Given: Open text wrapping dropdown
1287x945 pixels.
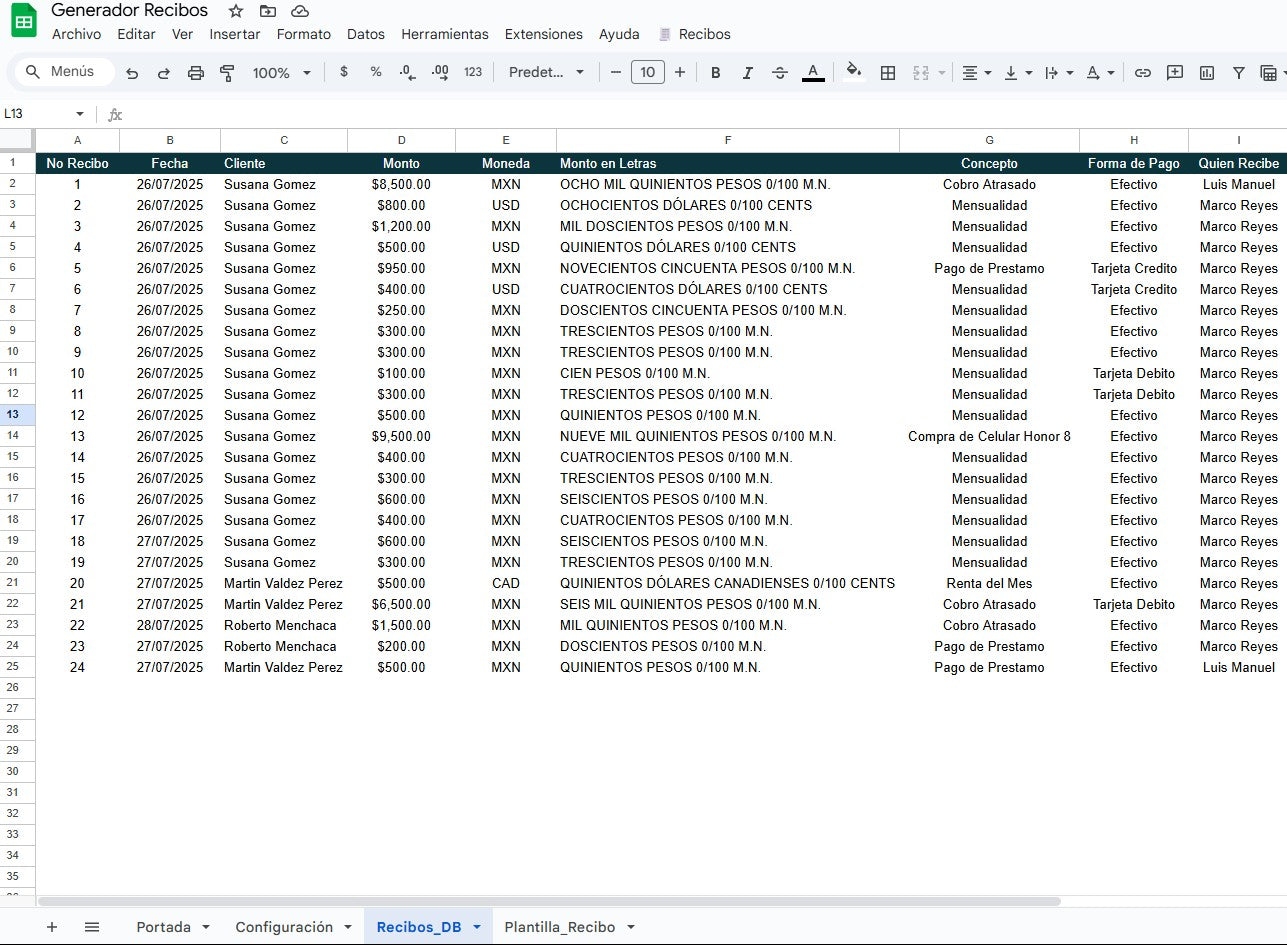Looking at the screenshot, I should coord(1059,73).
